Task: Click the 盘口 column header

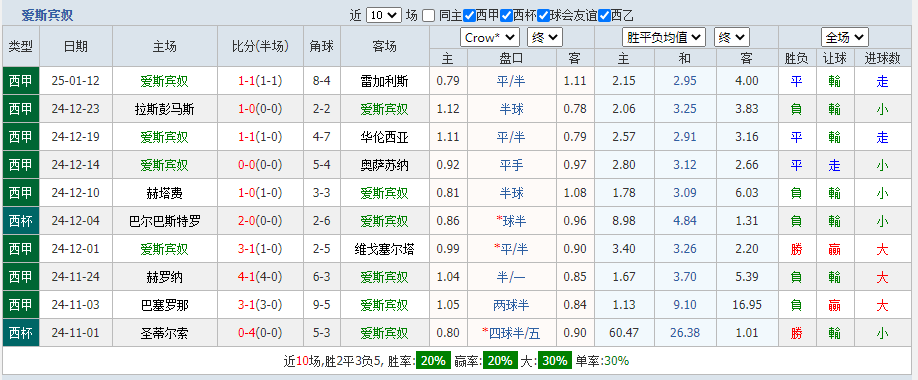Action: [511, 58]
